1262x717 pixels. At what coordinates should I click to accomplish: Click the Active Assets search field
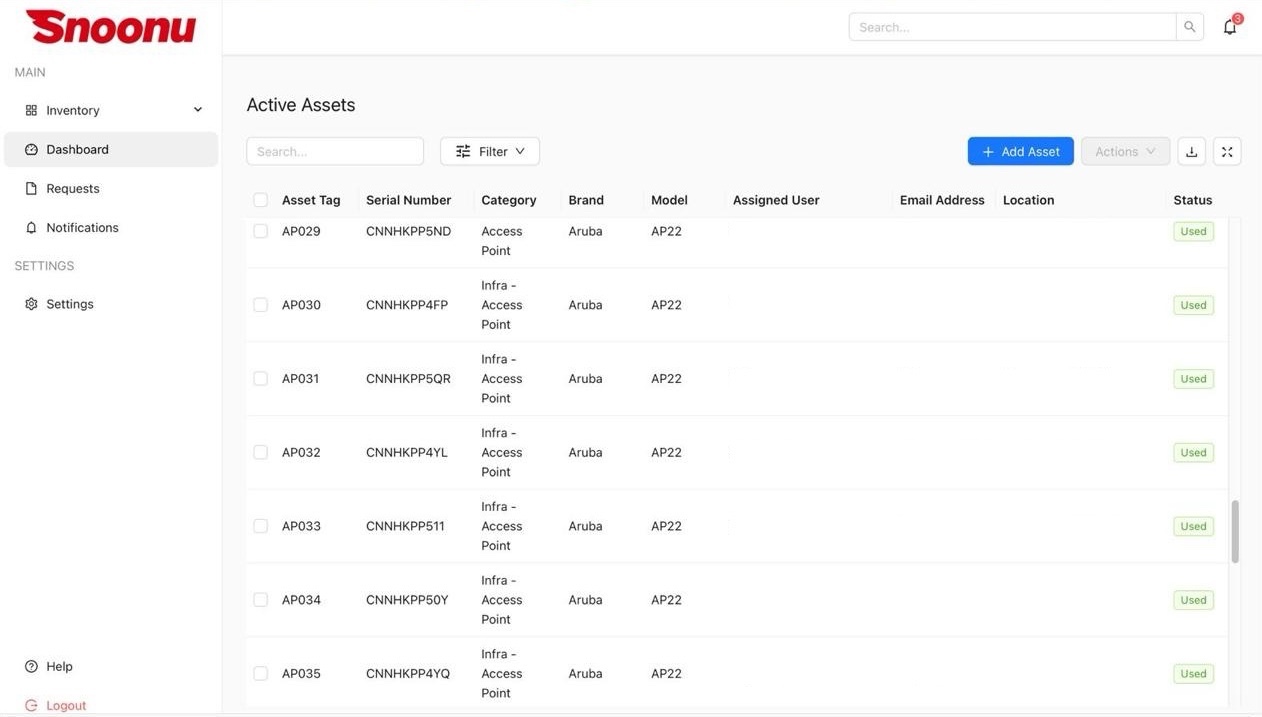[335, 152]
